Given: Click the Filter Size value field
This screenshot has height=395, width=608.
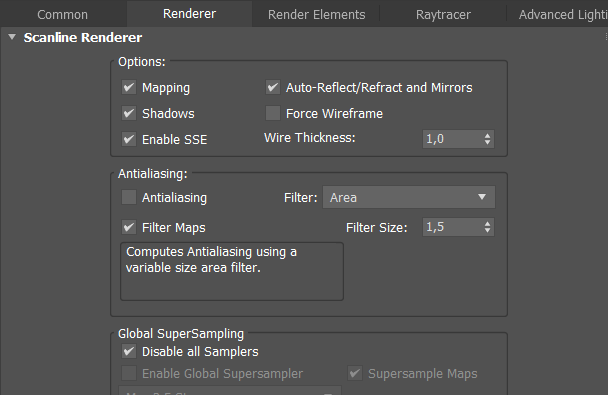Looking at the screenshot, I should click(x=452, y=227).
